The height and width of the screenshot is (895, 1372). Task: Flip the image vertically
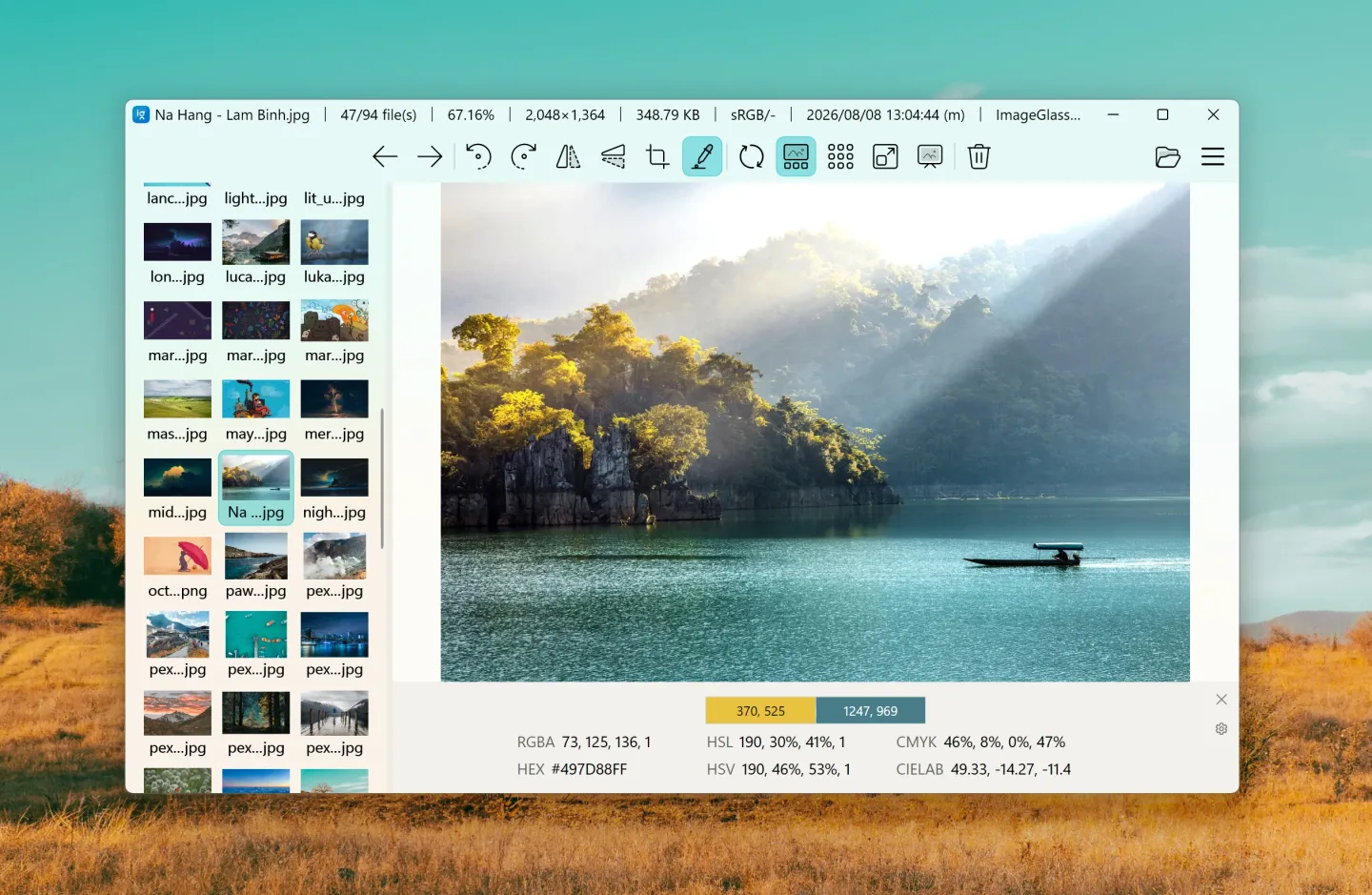[x=613, y=156]
